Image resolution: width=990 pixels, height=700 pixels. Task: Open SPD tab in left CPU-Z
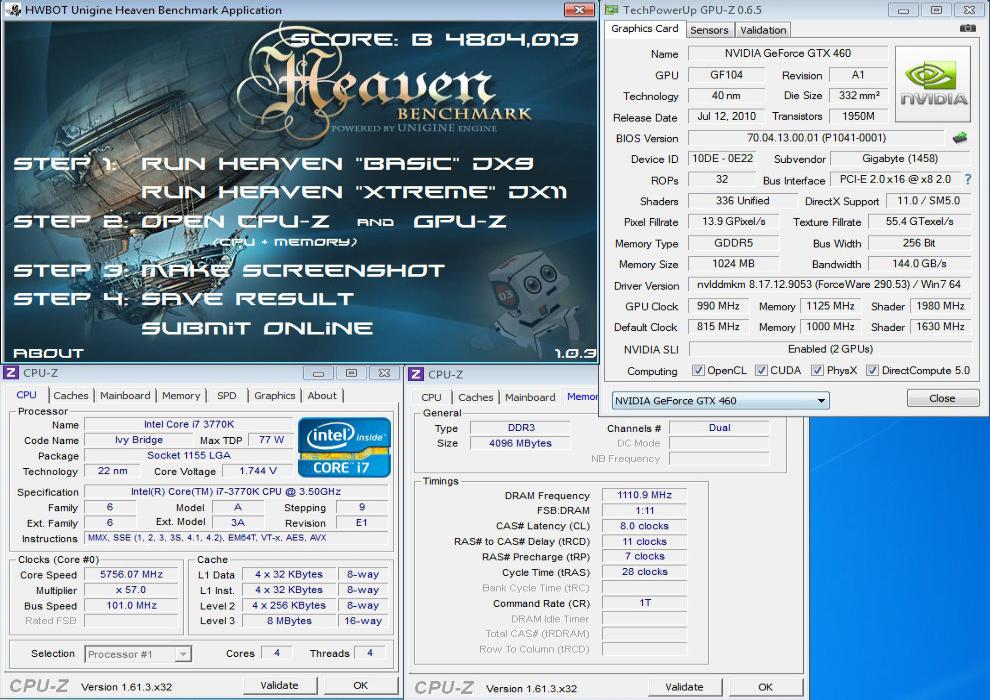click(227, 395)
